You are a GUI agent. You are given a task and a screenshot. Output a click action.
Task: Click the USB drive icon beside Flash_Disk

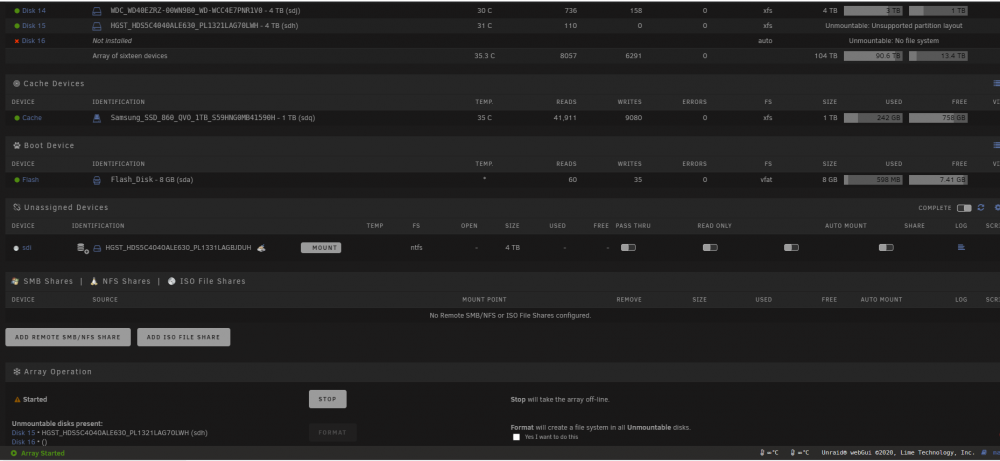pyautogui.click(x=97, y=180)
